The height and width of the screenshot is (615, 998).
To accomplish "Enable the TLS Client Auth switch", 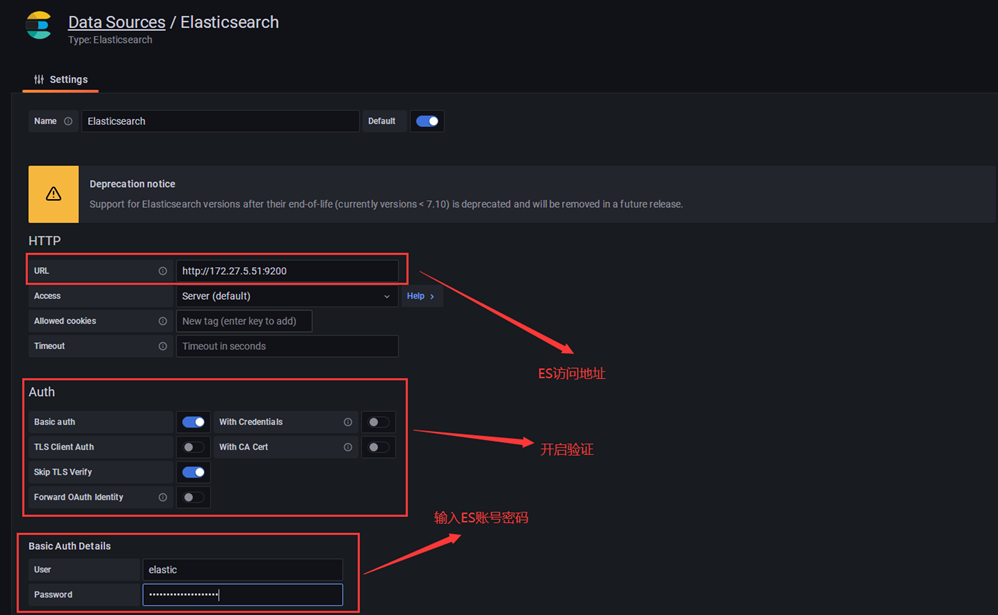I will pos(193,448).
